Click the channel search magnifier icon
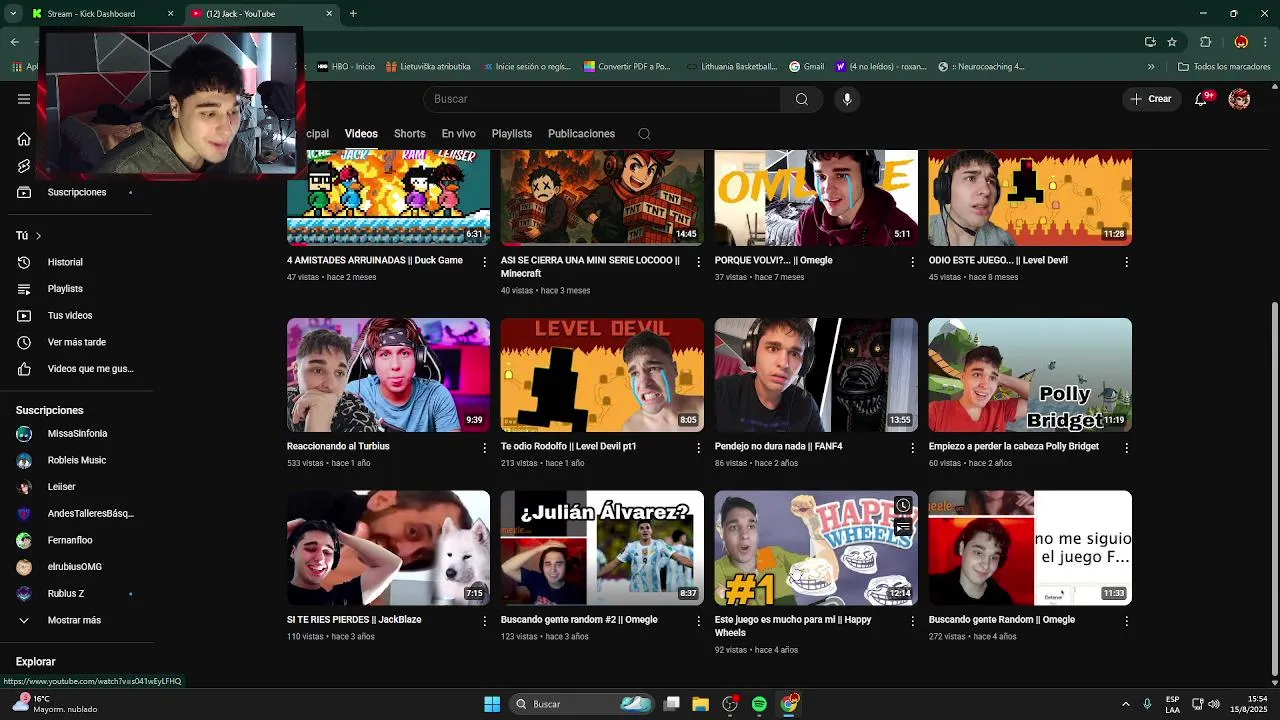 tap(644, 134)
